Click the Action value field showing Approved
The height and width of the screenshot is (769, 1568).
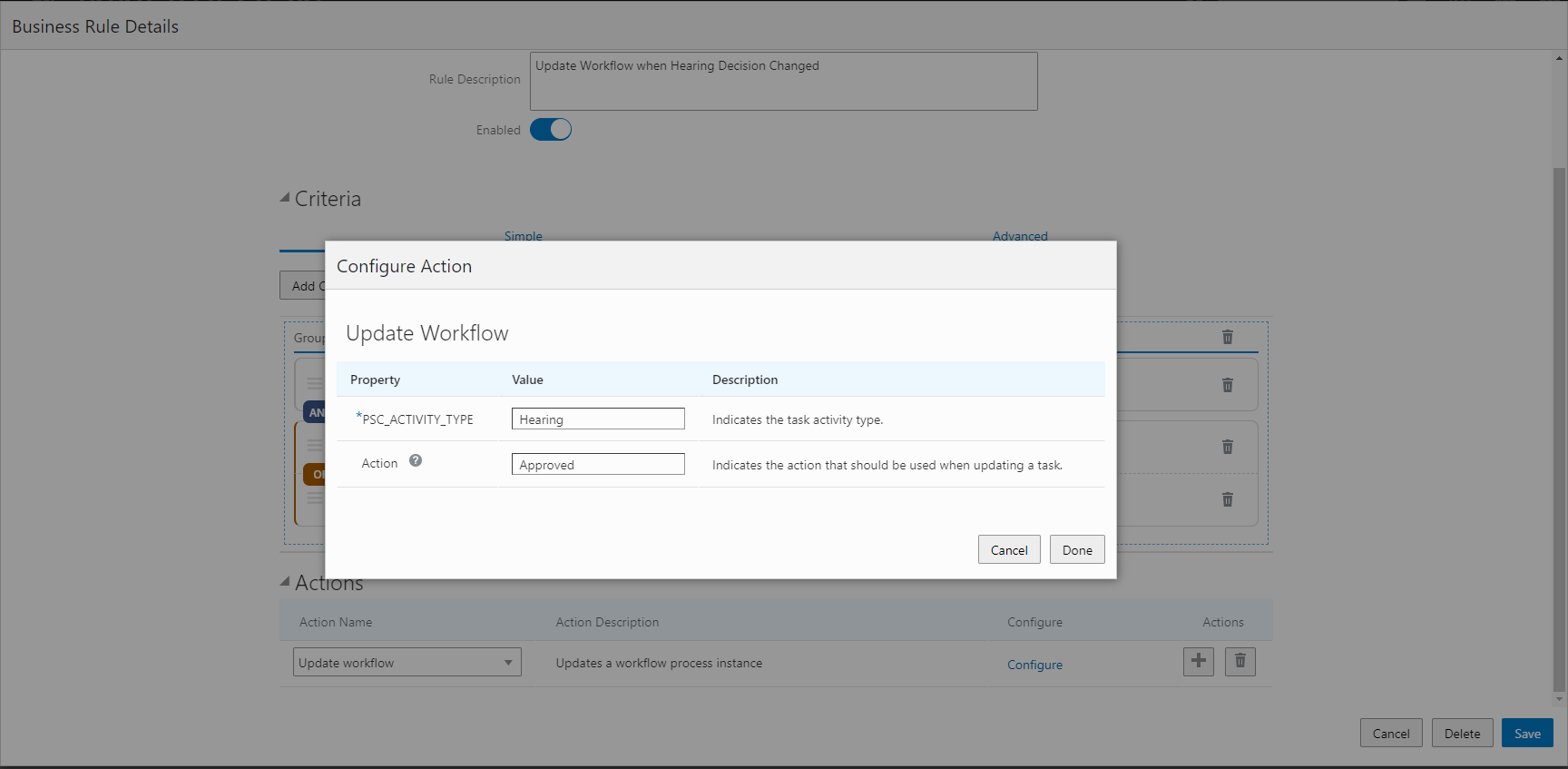point(598,465)
